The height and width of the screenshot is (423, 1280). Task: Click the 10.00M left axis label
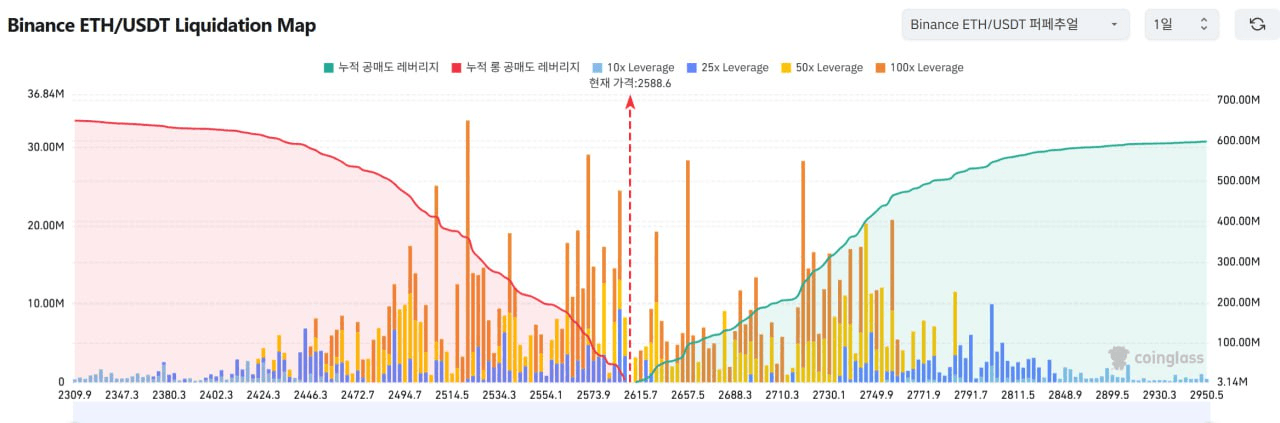[46, 303]
